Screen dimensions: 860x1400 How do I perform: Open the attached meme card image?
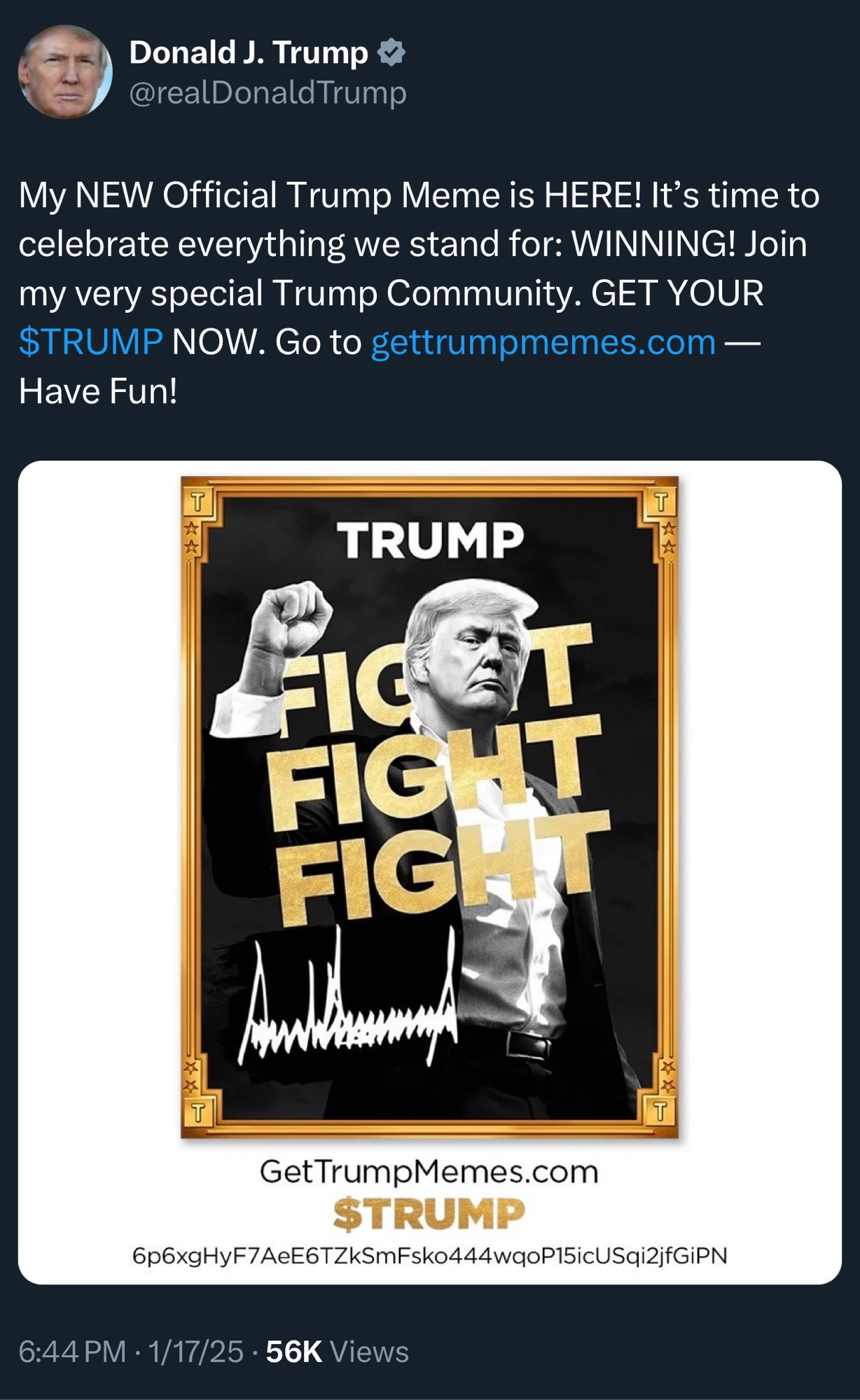point(430,872)
